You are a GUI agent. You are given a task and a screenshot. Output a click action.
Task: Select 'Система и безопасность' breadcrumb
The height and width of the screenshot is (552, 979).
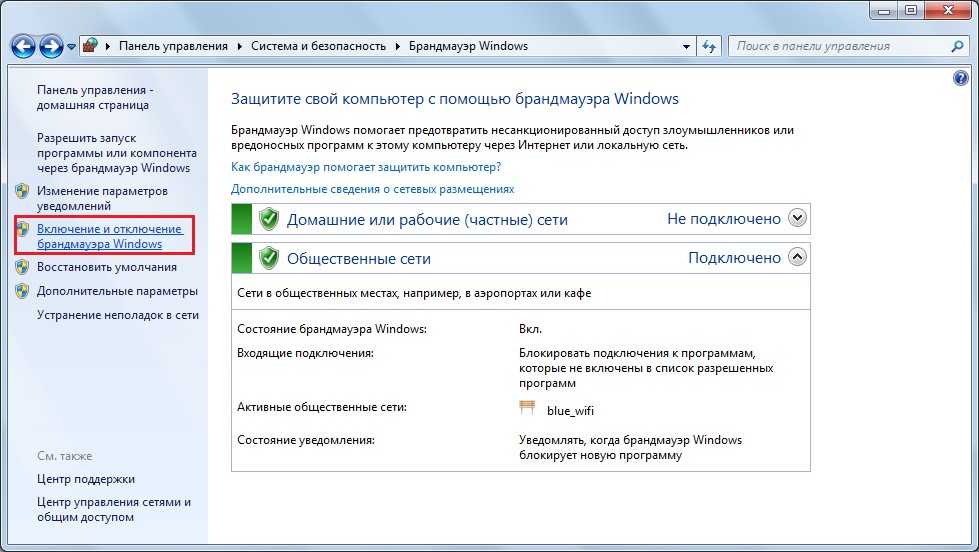coord(318,46)
